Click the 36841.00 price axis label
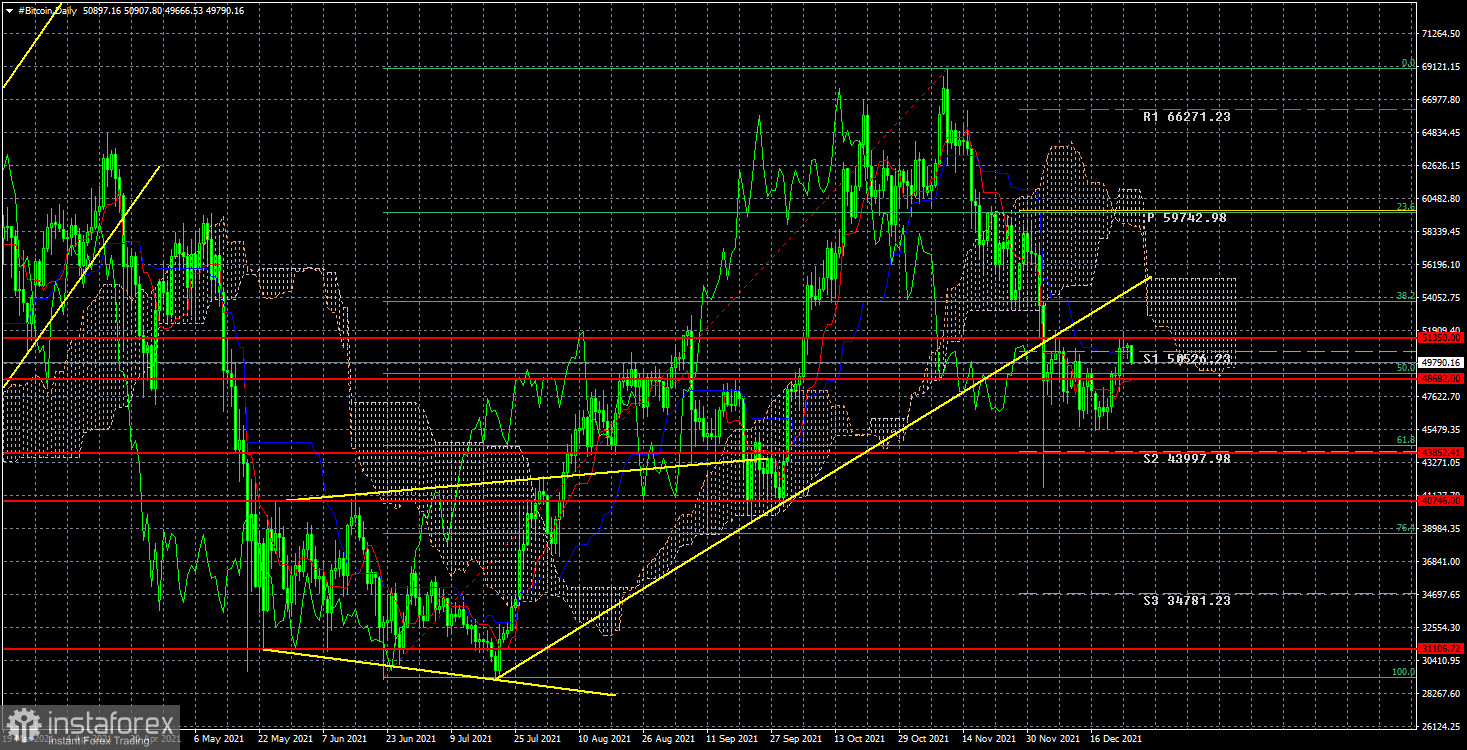This screenshot has height=750, width=1467. (x=1441, y=561)
